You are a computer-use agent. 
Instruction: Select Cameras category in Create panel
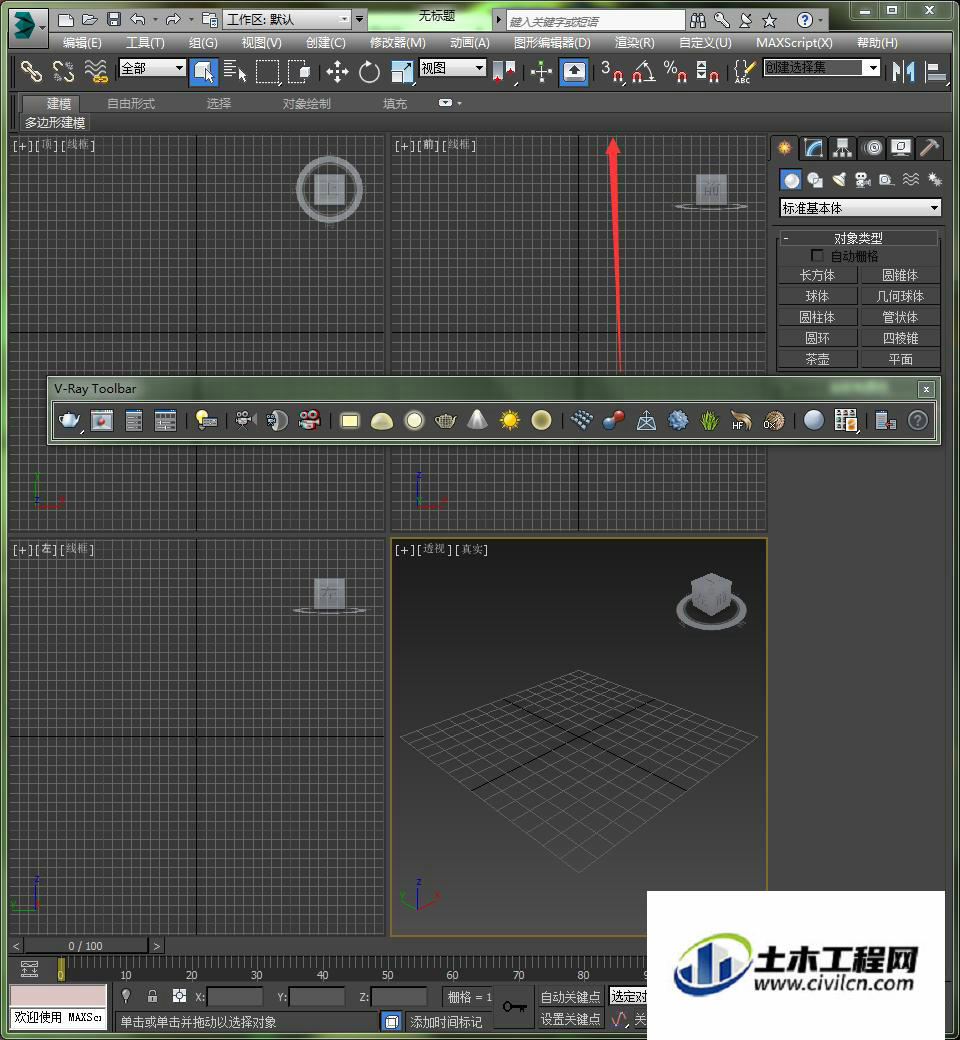[862, 180]
